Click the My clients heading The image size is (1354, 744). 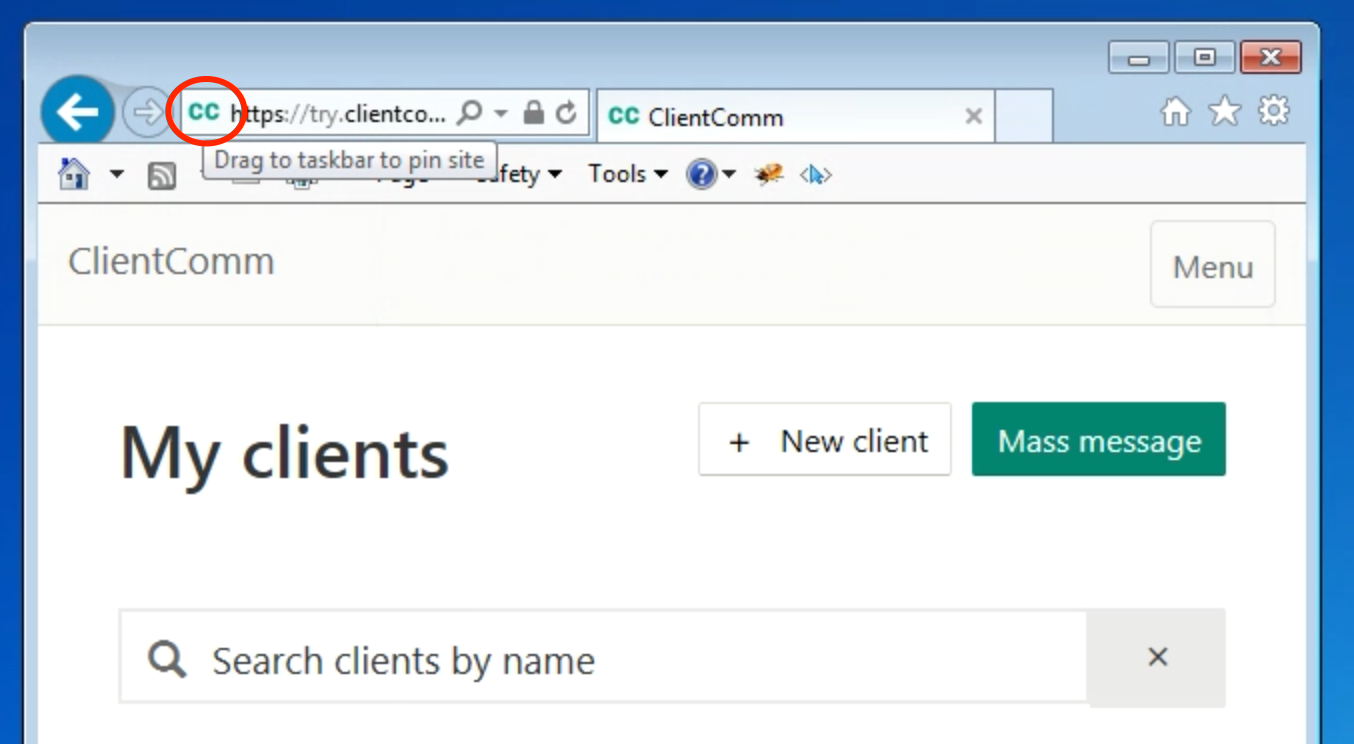coord(285,453)
